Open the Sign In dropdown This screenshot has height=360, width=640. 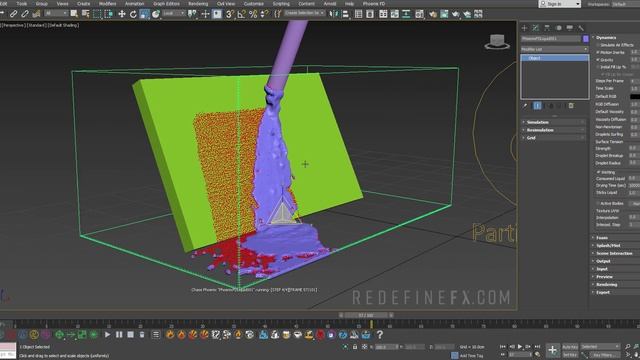click(560, 4)
